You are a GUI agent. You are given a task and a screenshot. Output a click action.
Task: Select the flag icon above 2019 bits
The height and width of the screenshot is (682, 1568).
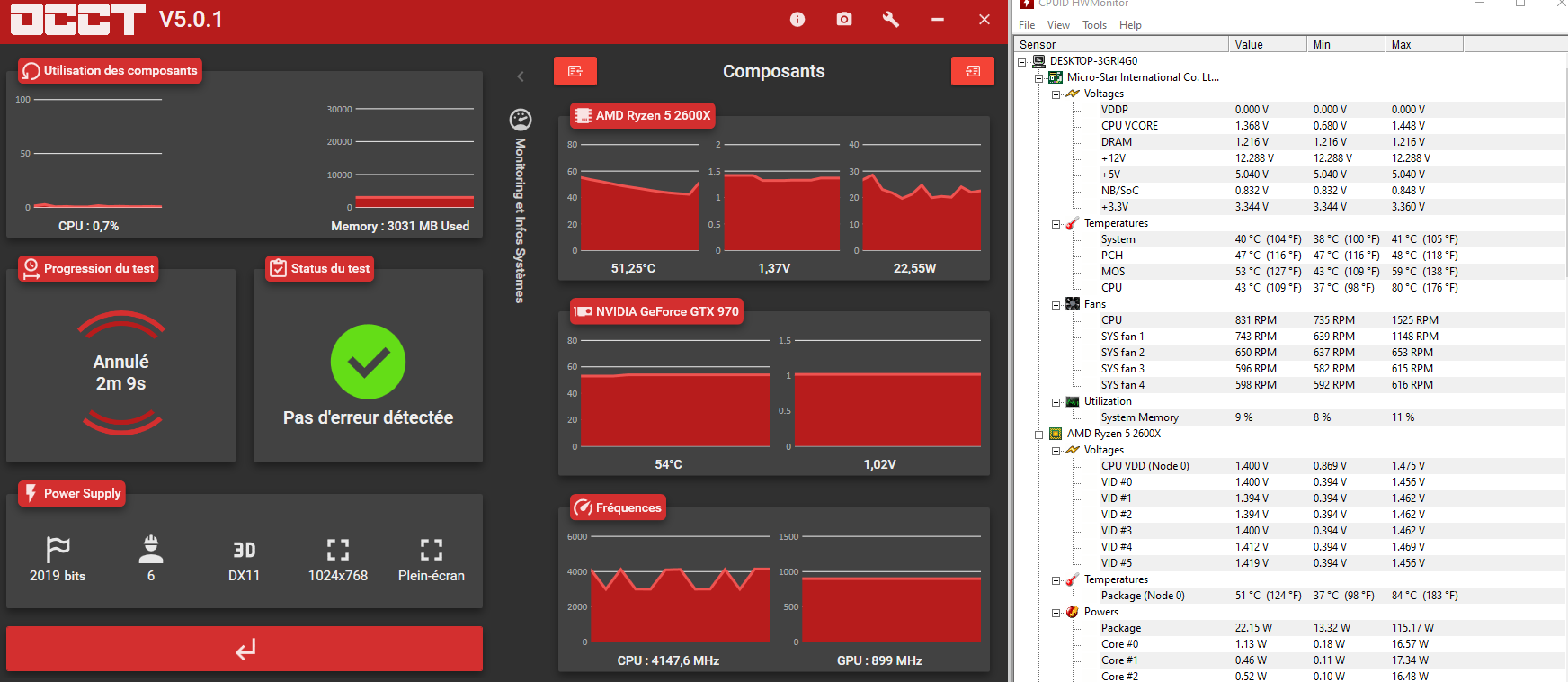[x=58, y=549]
